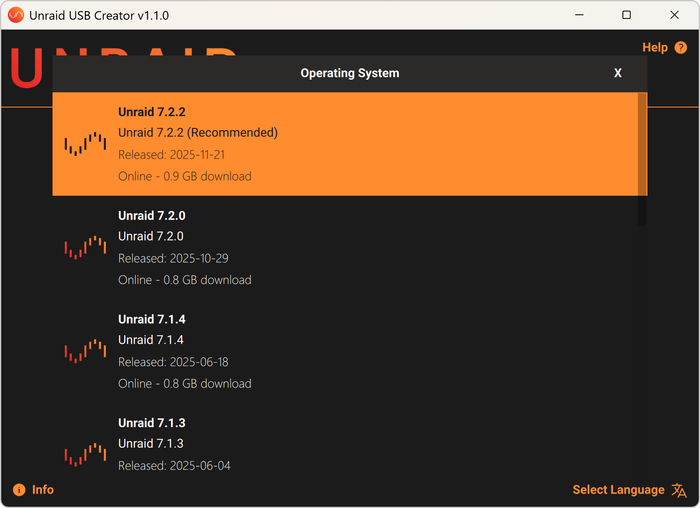Click the Operating System dialog title
Viewport: 700px width, 508px height.
pos(349,73)
